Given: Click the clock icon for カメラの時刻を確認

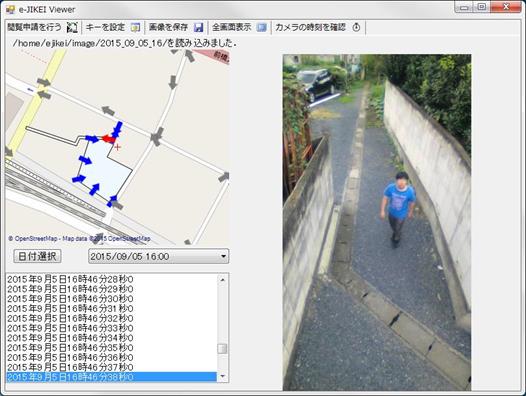Looking at the screenshot, I should (x=356, y=27).
